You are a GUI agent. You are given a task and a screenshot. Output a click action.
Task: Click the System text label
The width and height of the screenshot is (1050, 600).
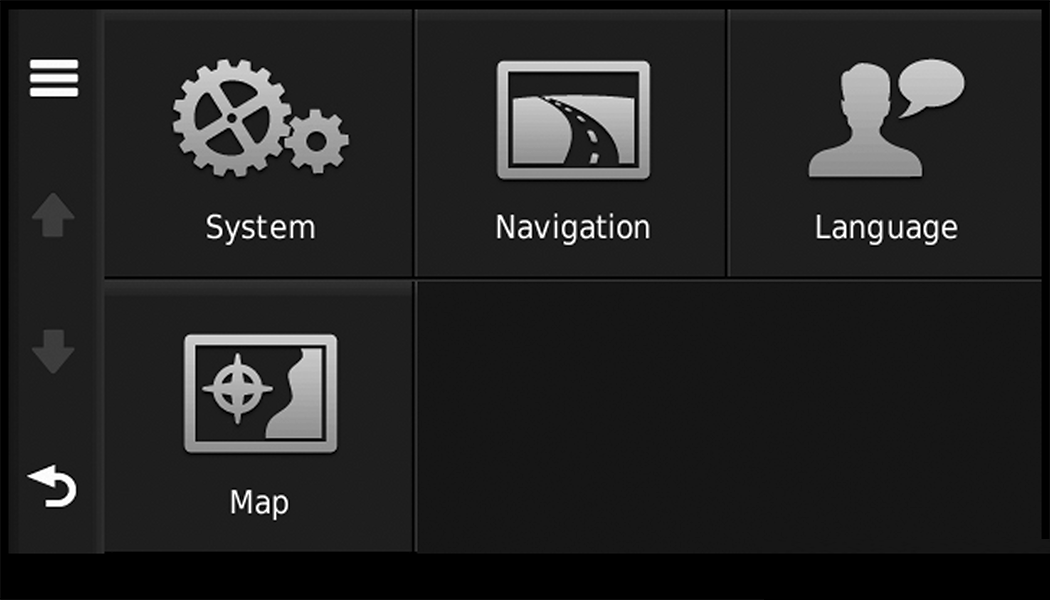click(260, 227)
